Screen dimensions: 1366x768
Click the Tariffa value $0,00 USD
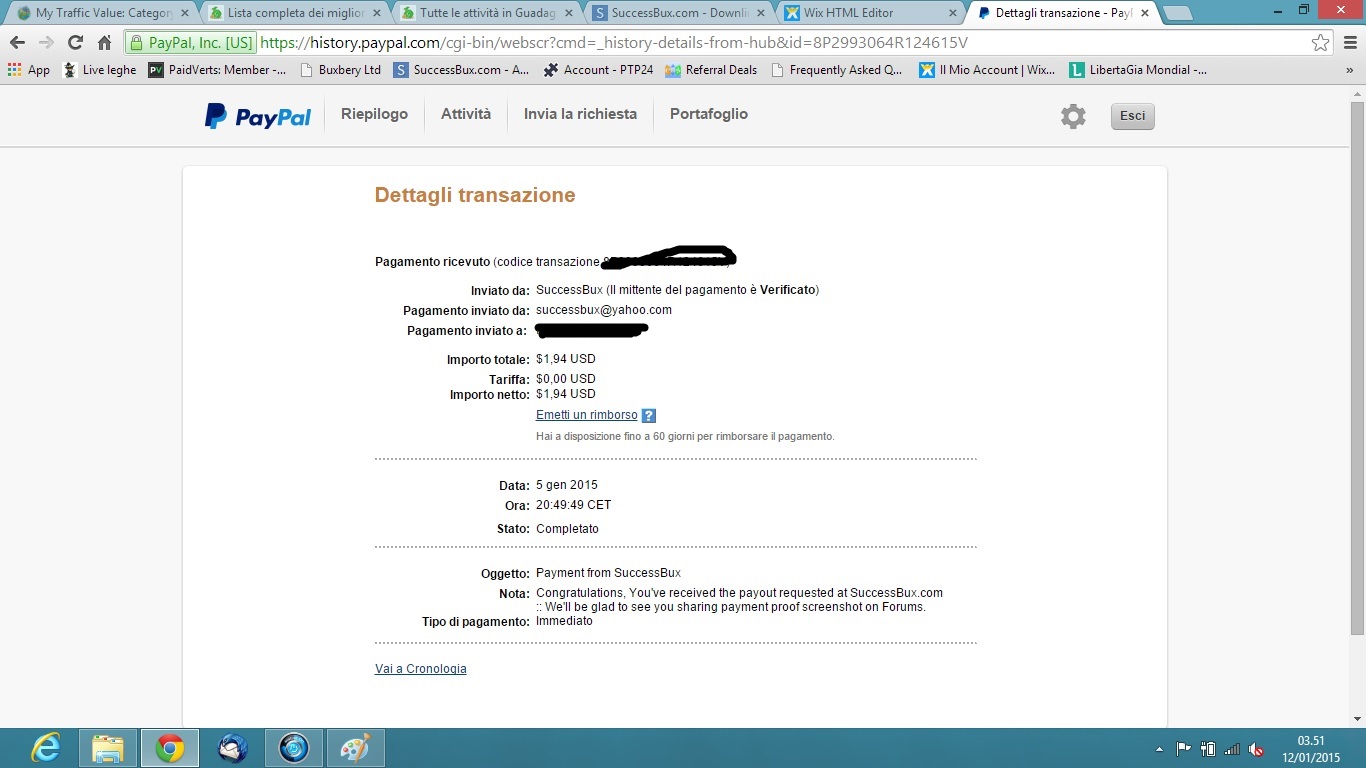566,379
